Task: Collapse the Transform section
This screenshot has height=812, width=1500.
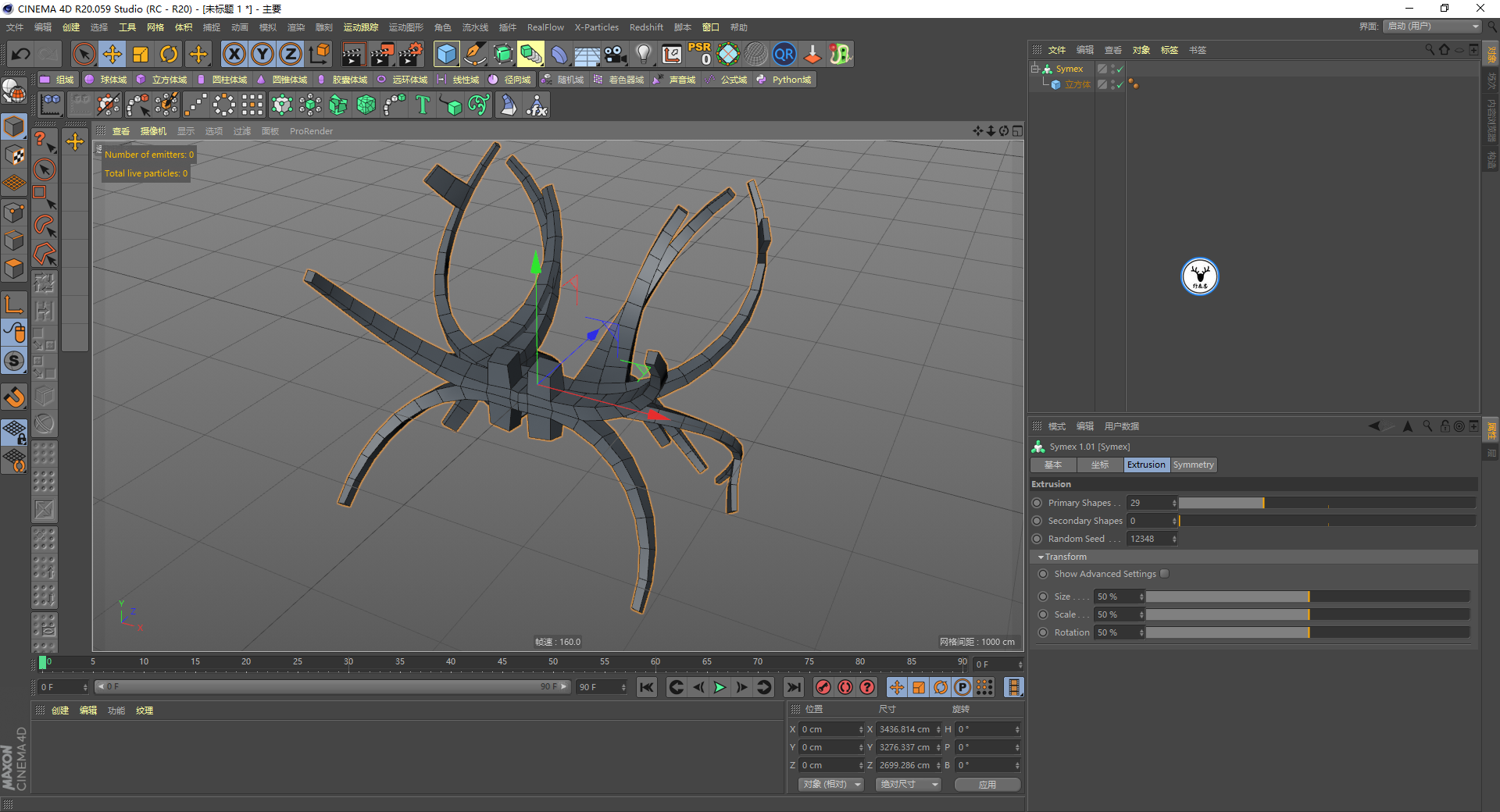Action: point(1041,557)
